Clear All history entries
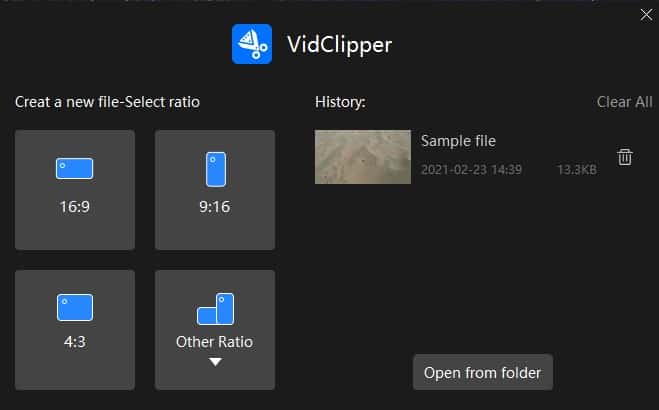 pyautogui.click(x=624, y=102)
